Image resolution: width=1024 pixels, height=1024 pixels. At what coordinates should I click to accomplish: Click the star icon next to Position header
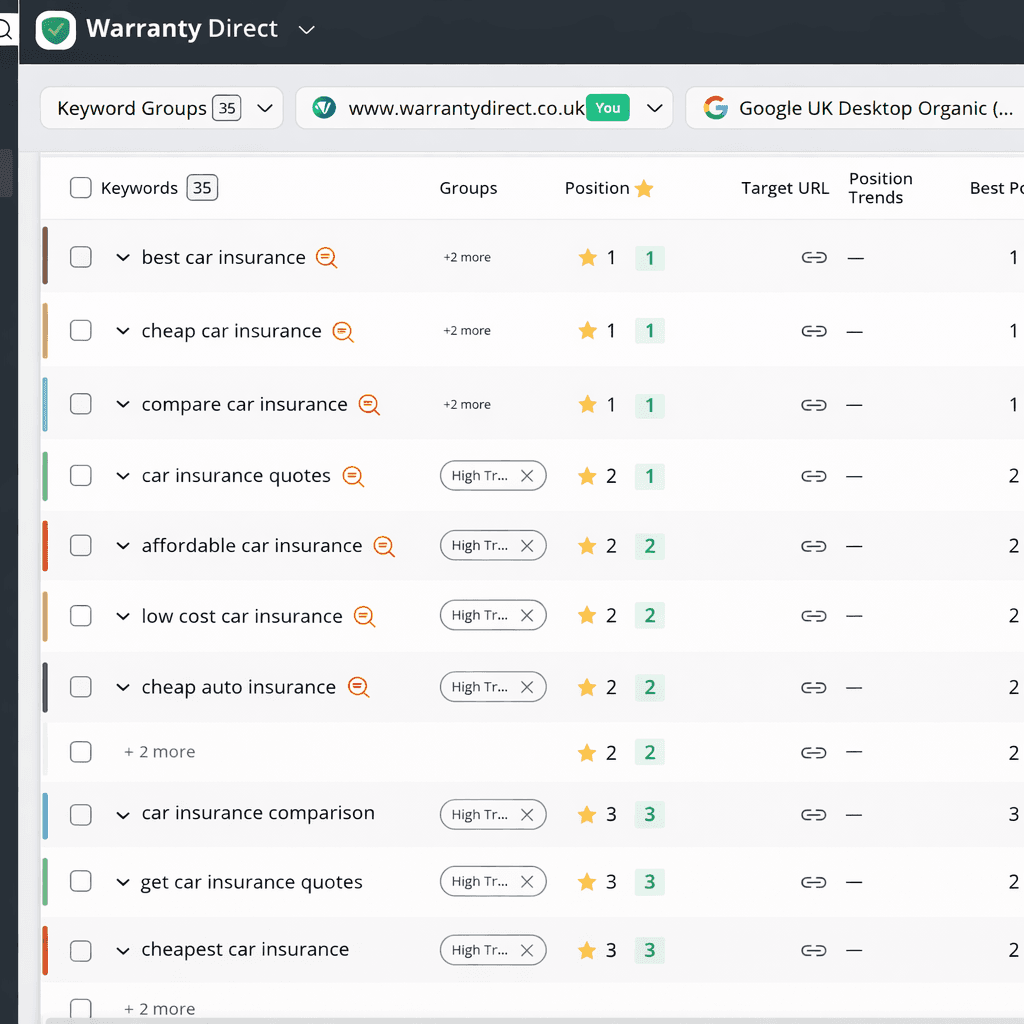click(644, 188)
